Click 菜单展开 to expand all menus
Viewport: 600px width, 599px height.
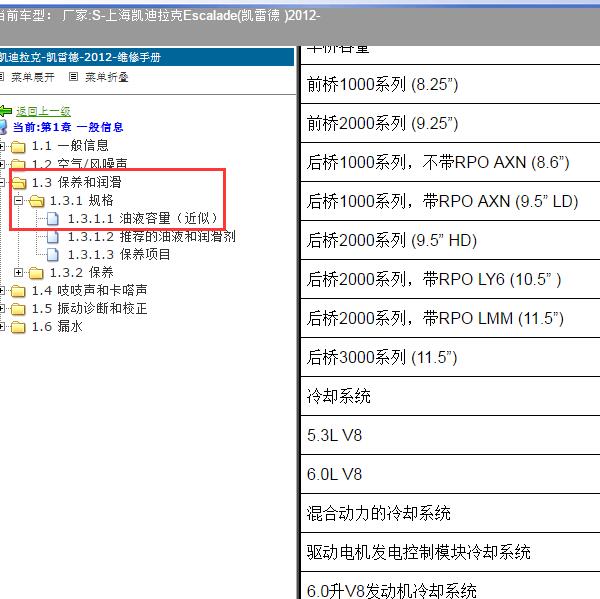pyautogui.click(x=33, y=77)
